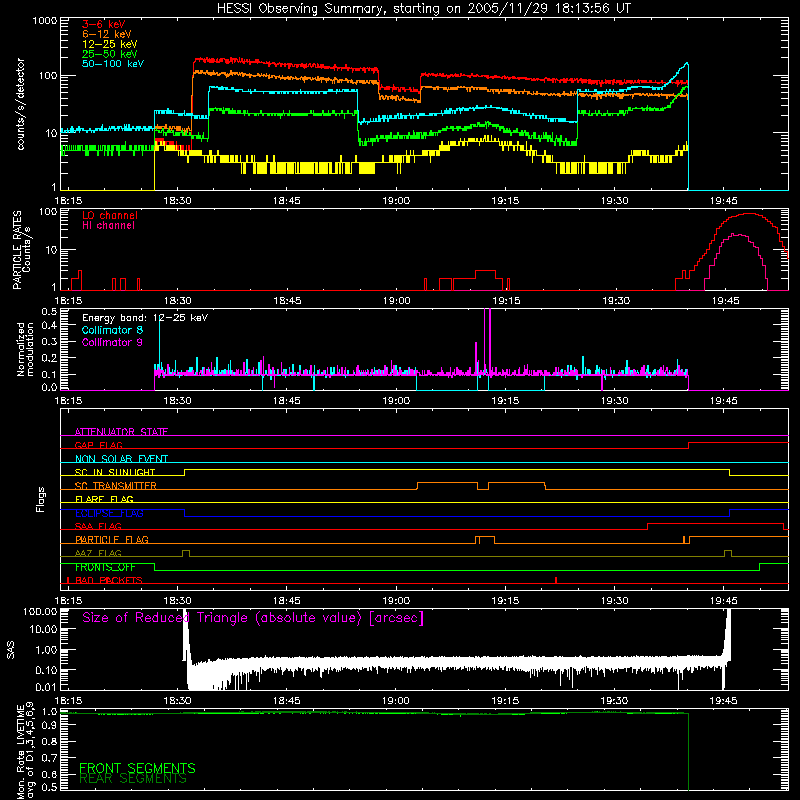Screen dimensions: 800x800
Task: Click the 'SAS' axis label
Action: (10, 649)
